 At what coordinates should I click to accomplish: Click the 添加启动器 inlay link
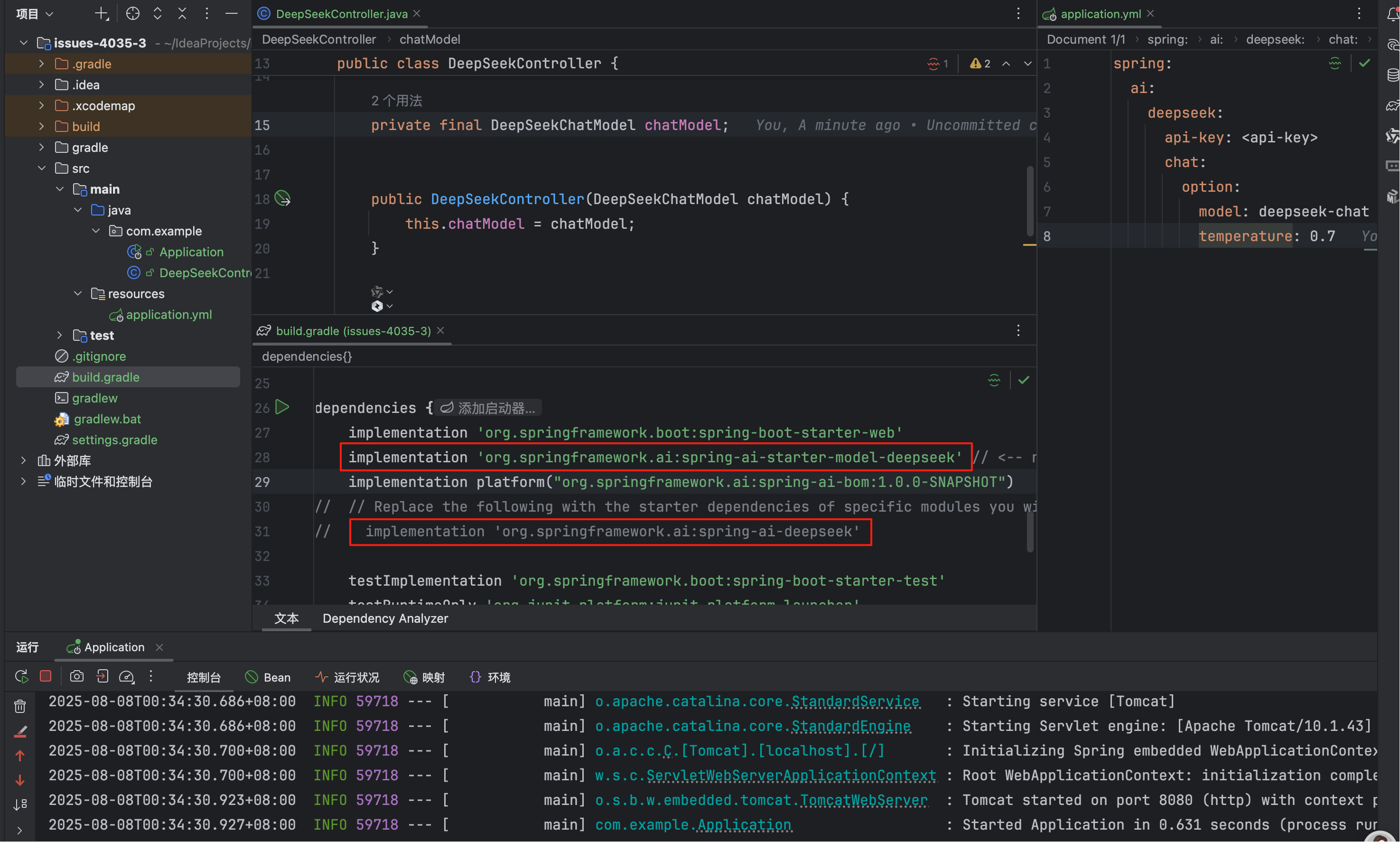(489, 408)
